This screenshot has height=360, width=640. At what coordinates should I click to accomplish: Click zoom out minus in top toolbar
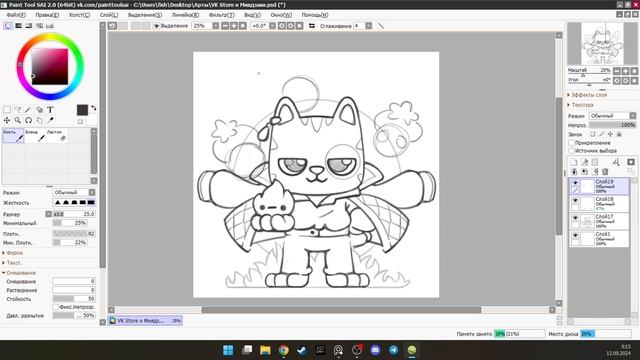pyautogui.click(x=225, y=26)
